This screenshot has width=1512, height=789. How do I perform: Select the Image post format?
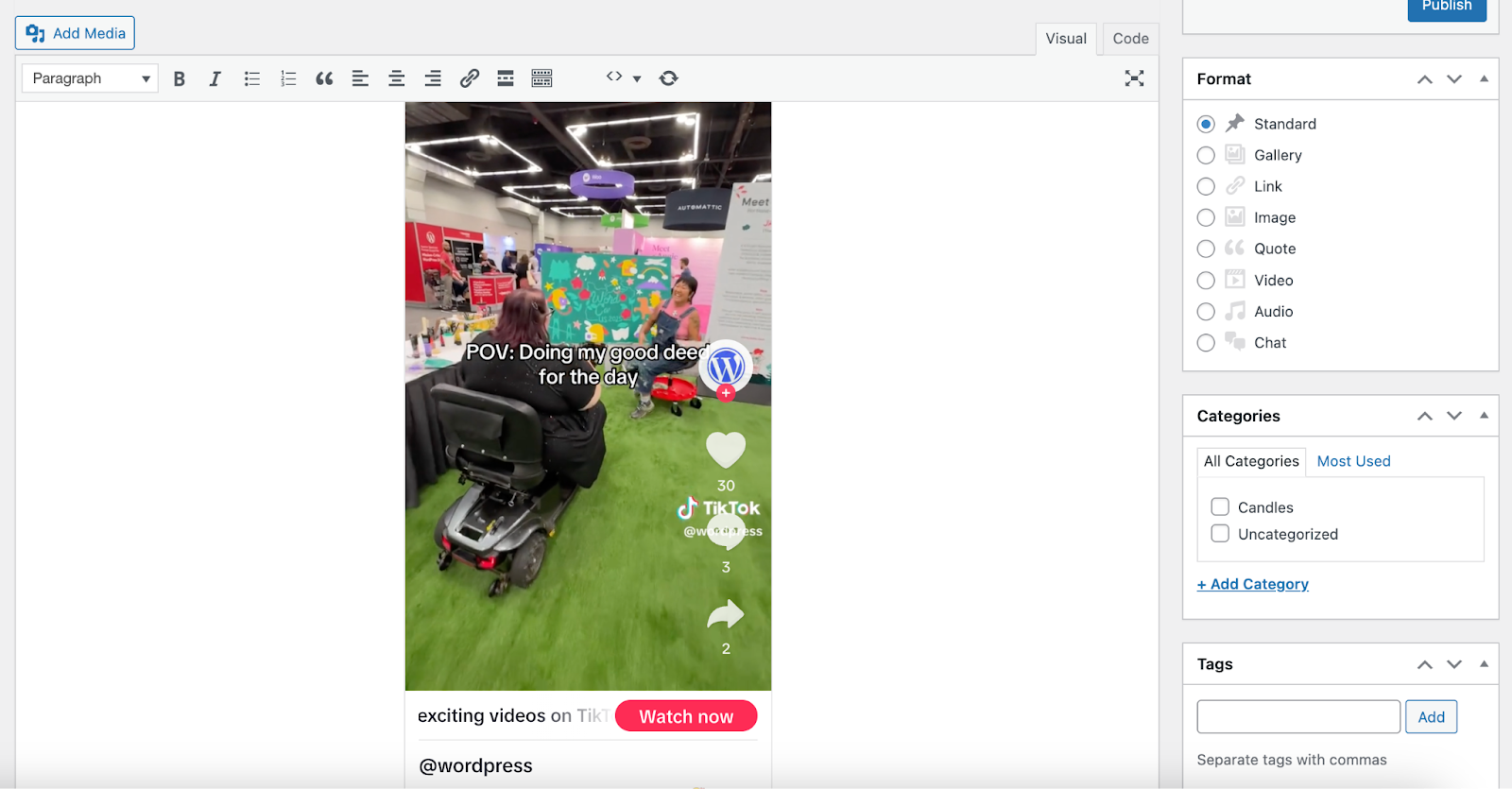coord(1206,217)
